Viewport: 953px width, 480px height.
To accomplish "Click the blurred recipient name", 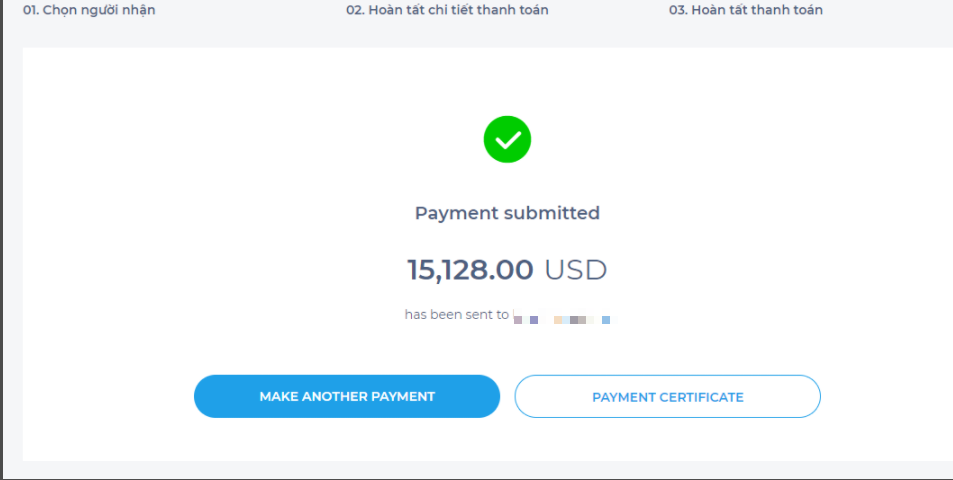I will click(x=561, y=319).
